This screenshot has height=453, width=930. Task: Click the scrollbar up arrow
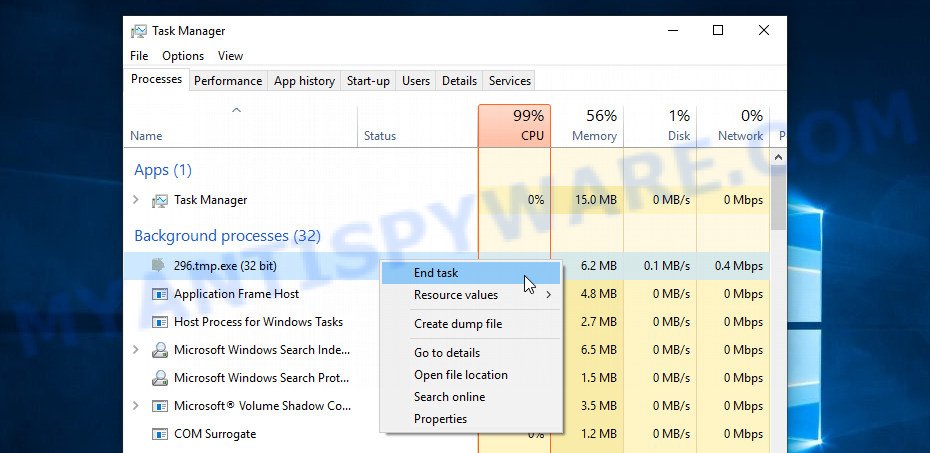[778, 157]
